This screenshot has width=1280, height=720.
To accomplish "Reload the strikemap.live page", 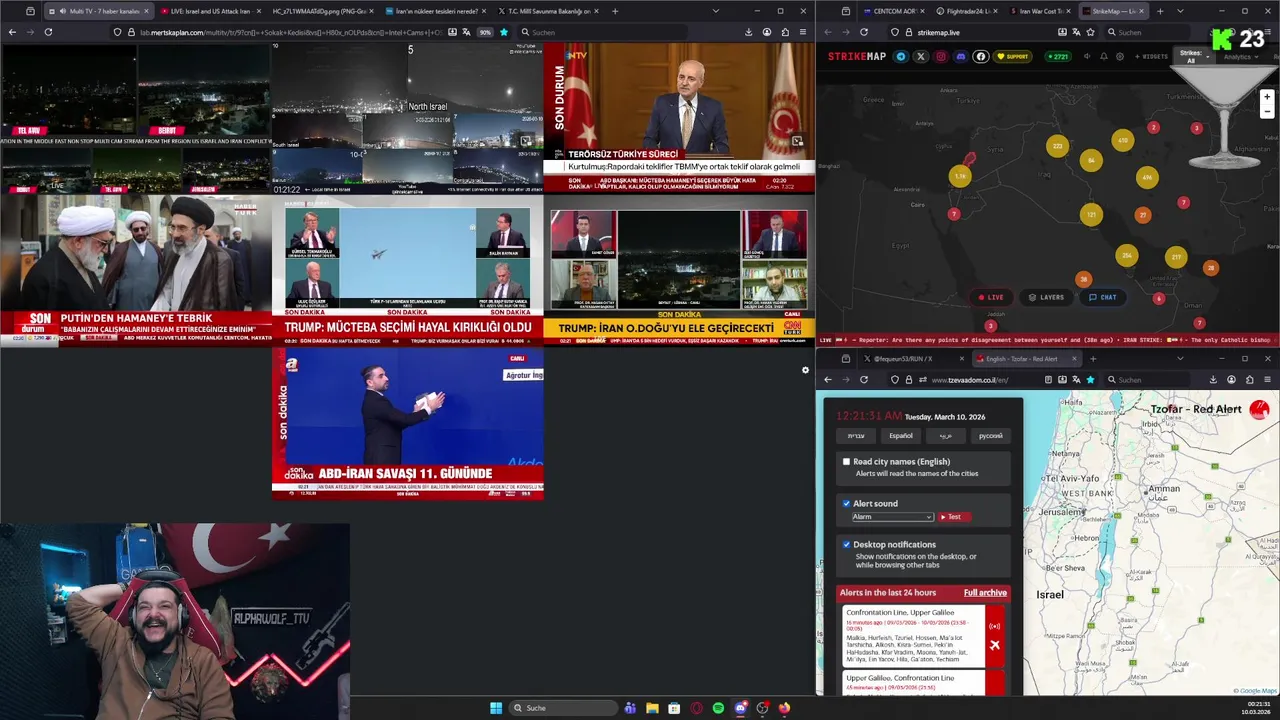I will point(864,32).
